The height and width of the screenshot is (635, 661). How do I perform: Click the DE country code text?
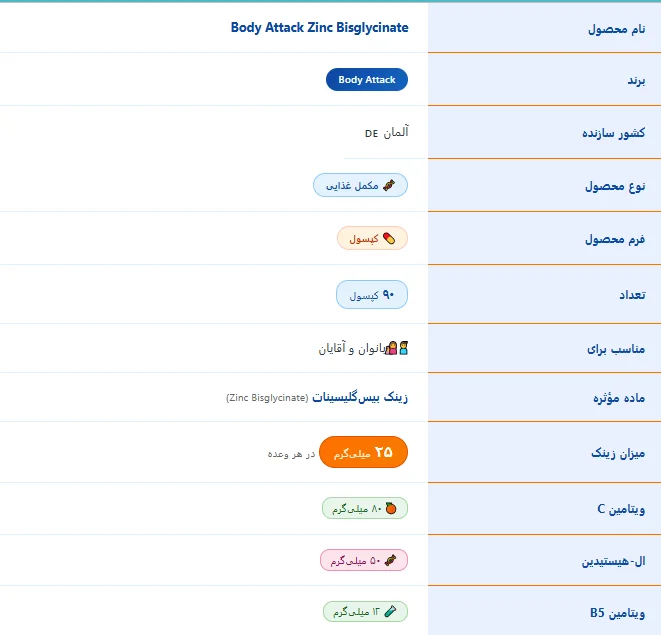click(x=371, y=134)
